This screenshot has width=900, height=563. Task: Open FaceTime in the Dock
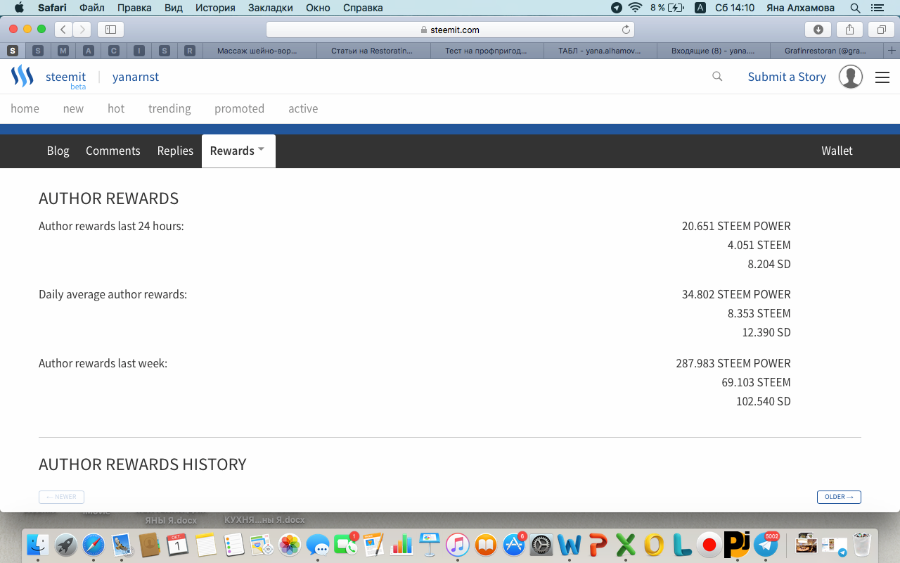click(345, 544)
